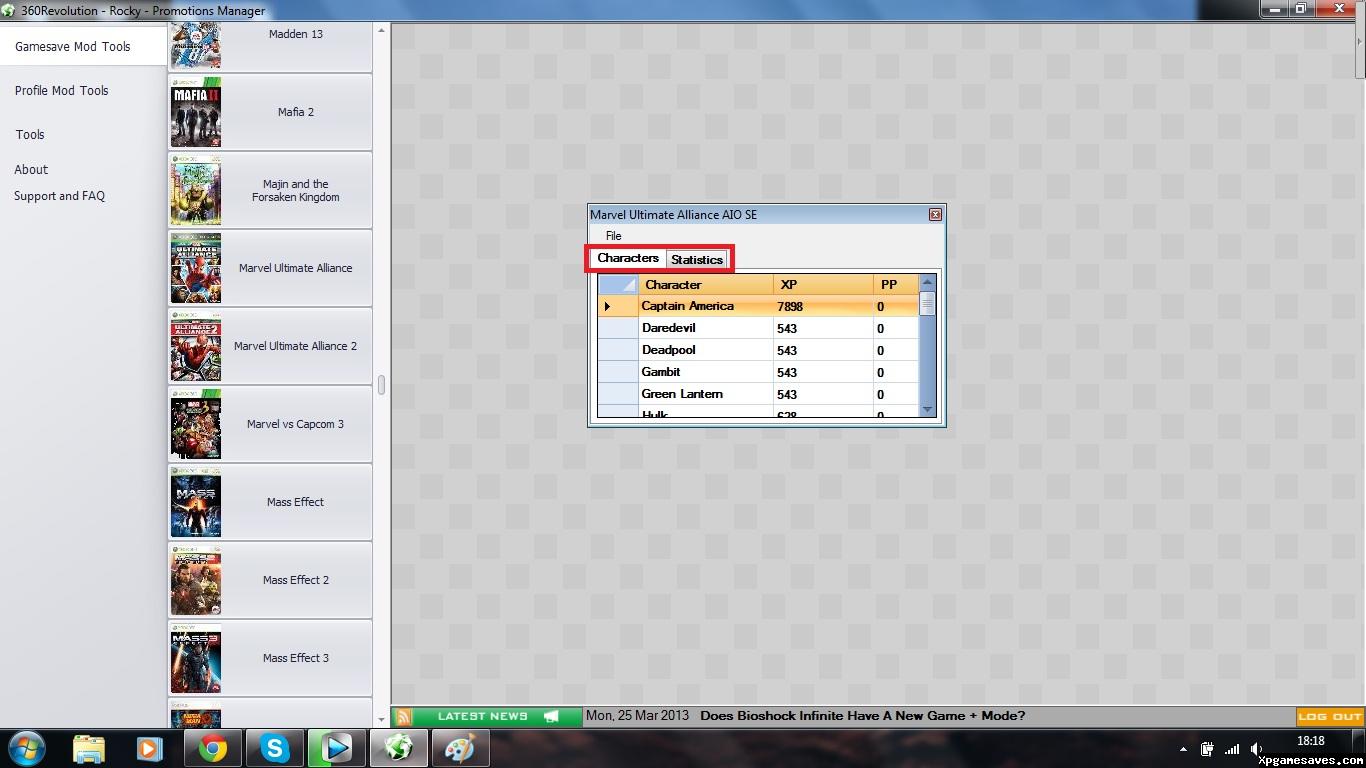
Task: Show hidden system tray icons
Action: 1184,749
